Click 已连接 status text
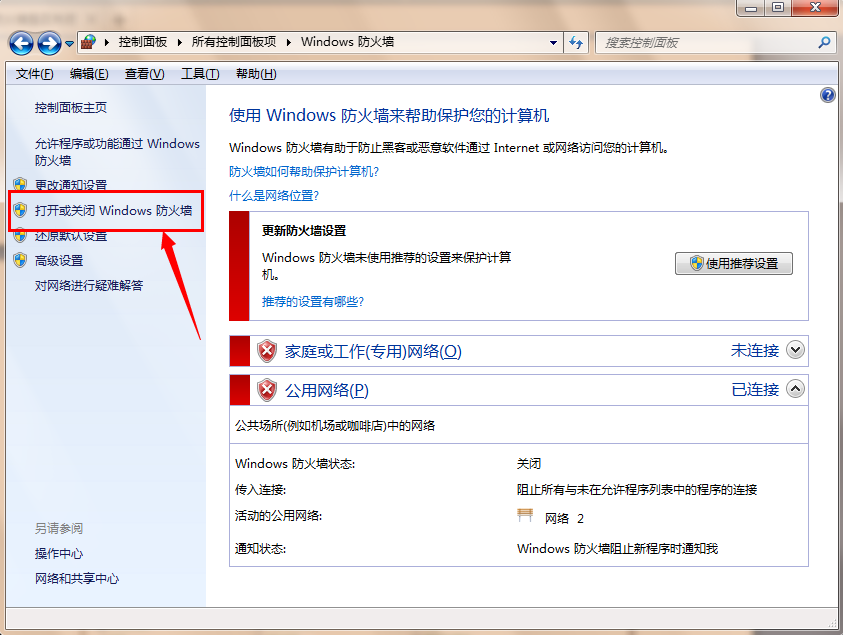This screenshot has width=843, height=635. 755,390
